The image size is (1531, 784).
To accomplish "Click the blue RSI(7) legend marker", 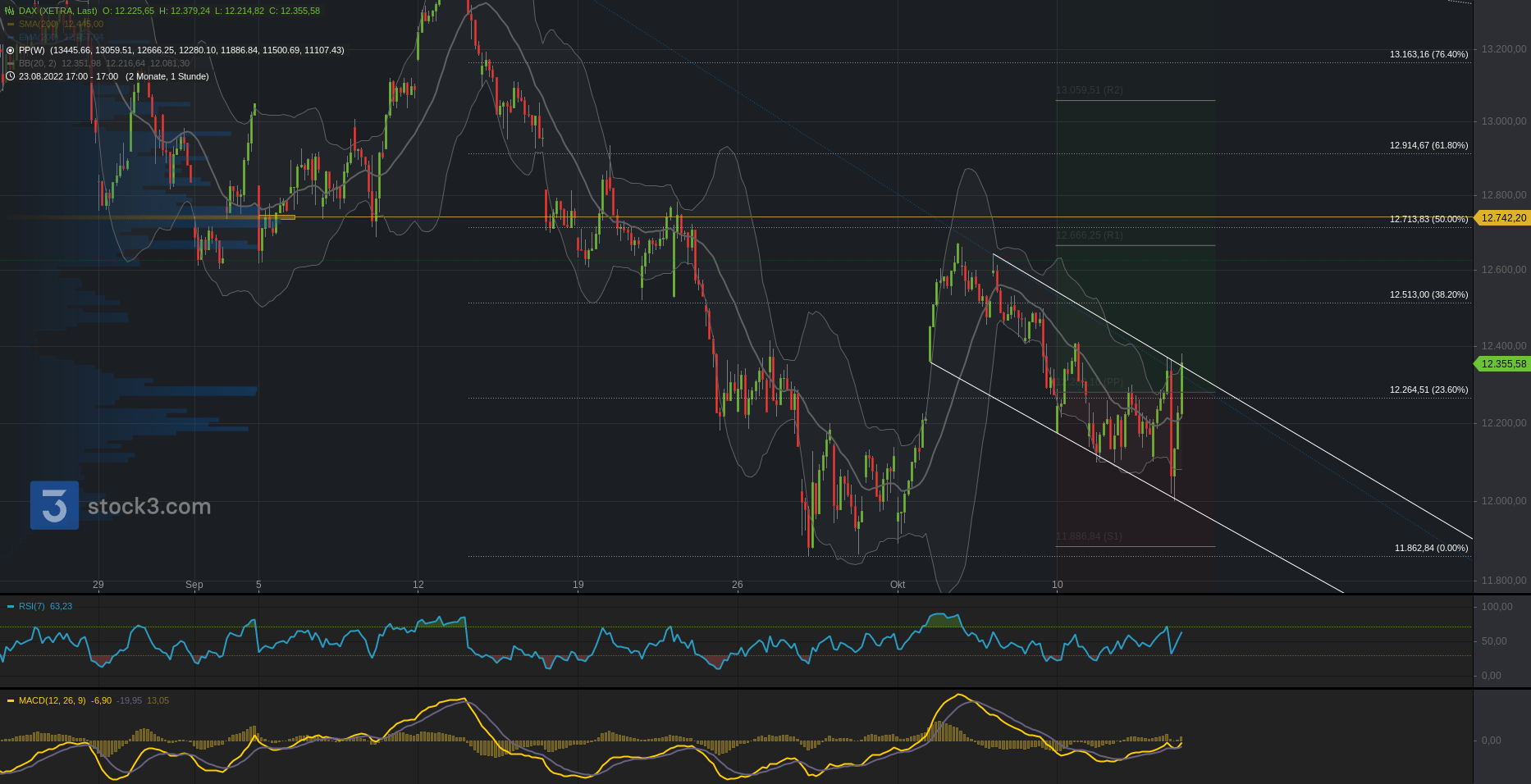I will tap(11, 606).
